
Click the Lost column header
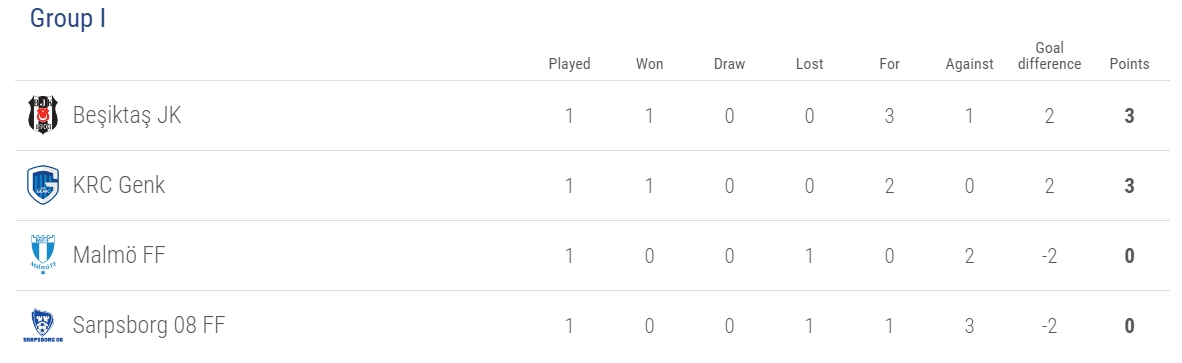point(810,64)
